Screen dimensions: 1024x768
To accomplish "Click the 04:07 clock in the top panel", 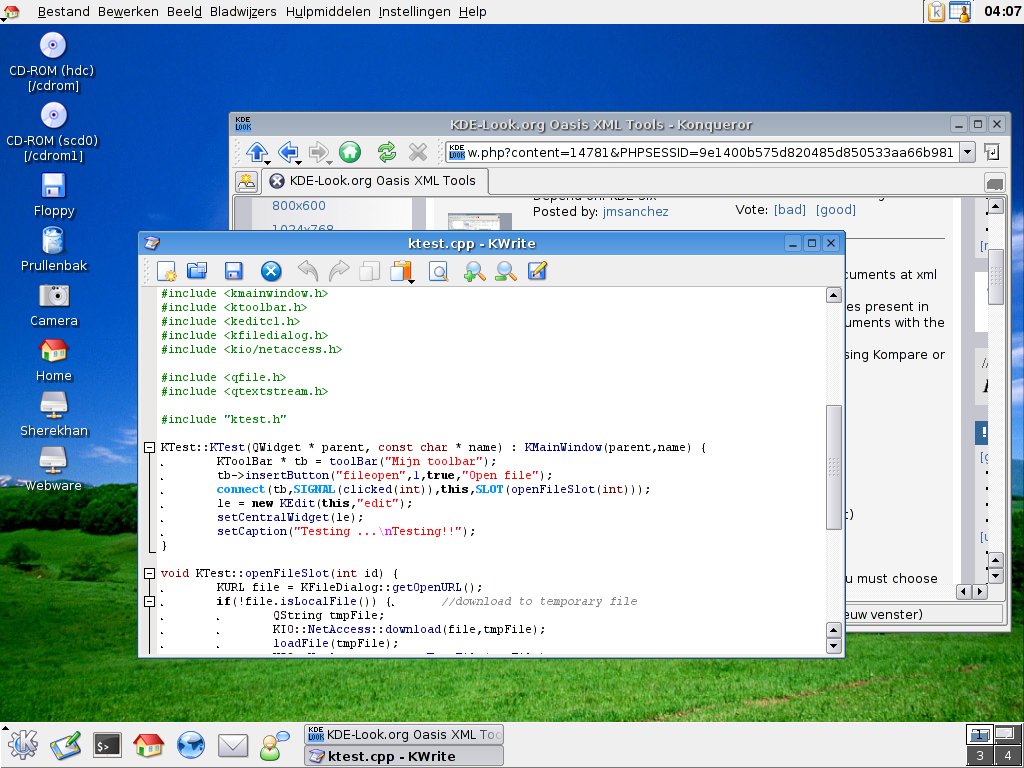I will 1002,11.
